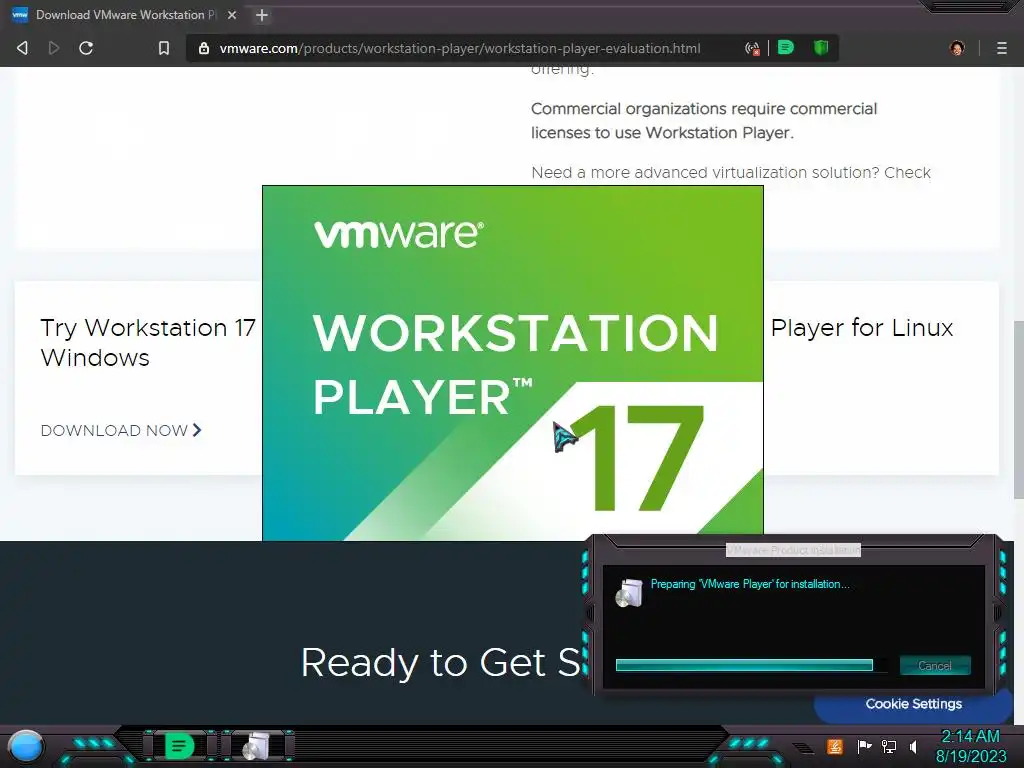The width and height of the screenshot is (1024, 768).
Task: Open the orange Java tray icon
Action: (x=835, y=746)
